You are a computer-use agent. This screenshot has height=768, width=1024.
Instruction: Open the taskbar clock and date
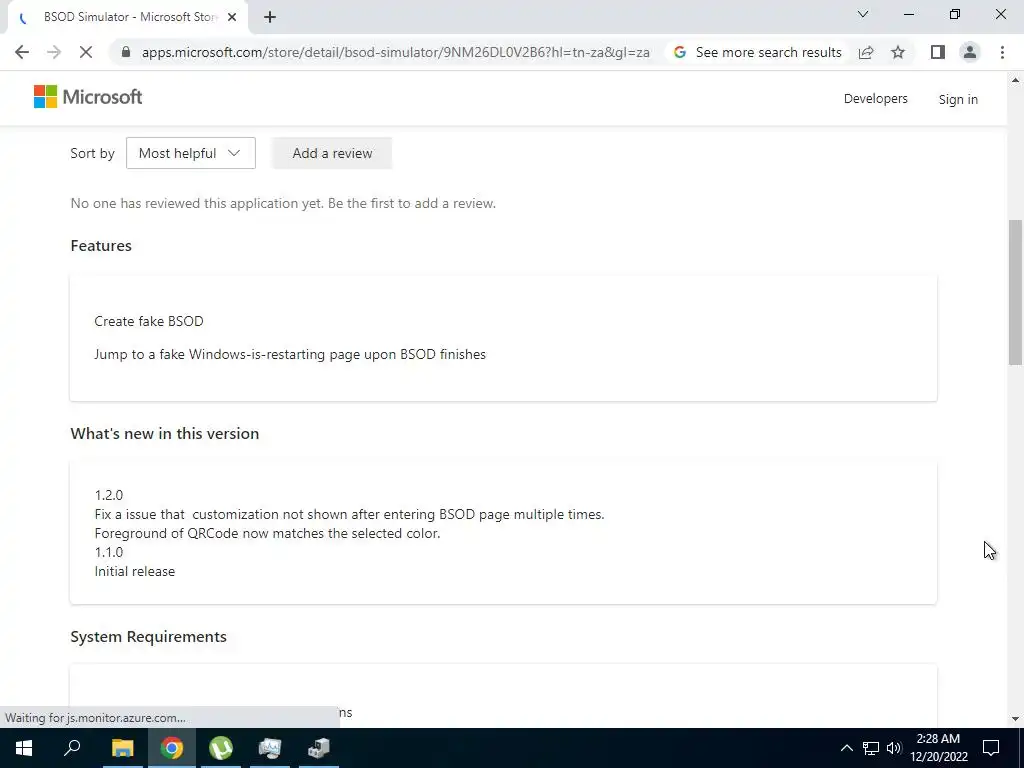938,748
